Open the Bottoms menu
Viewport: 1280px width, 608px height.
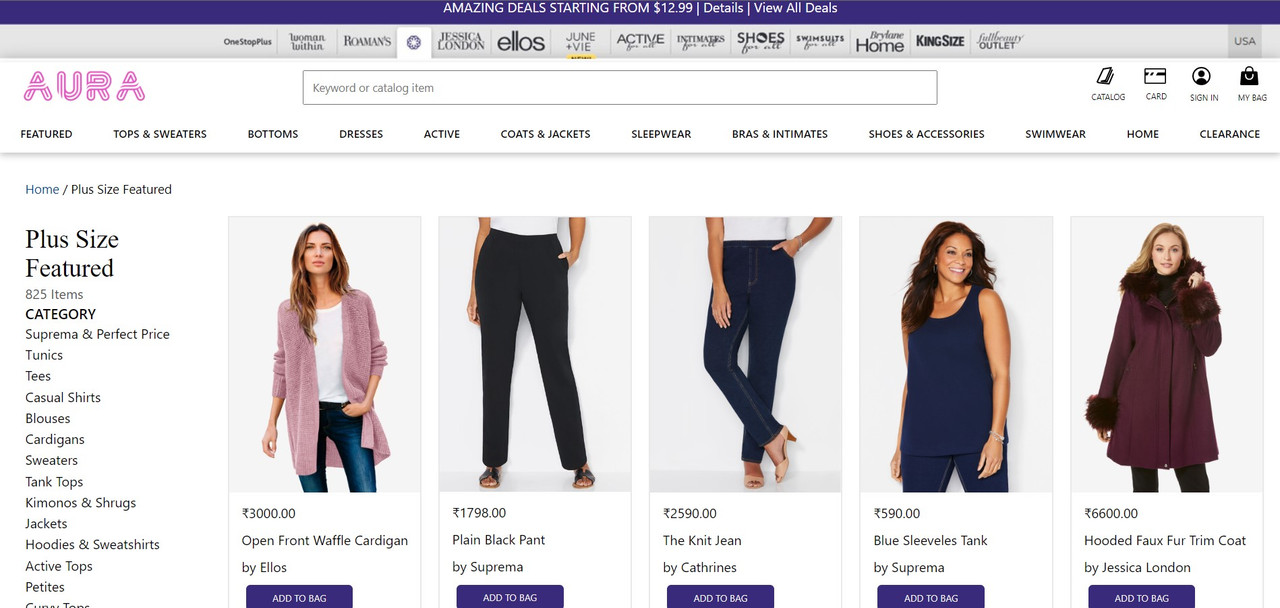click(273, 134)
